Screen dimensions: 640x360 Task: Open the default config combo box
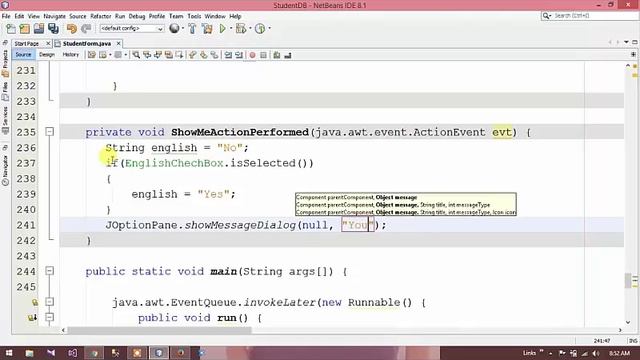(x=131, y=29)
